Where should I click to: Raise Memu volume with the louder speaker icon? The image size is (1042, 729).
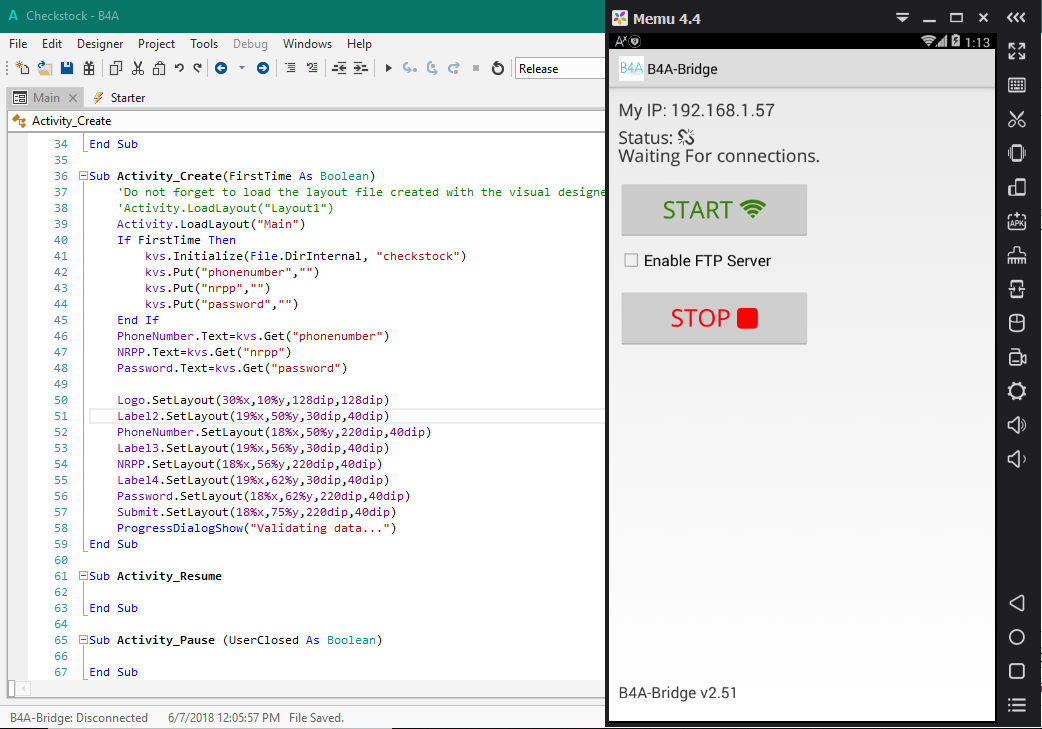click(1017, 425)
